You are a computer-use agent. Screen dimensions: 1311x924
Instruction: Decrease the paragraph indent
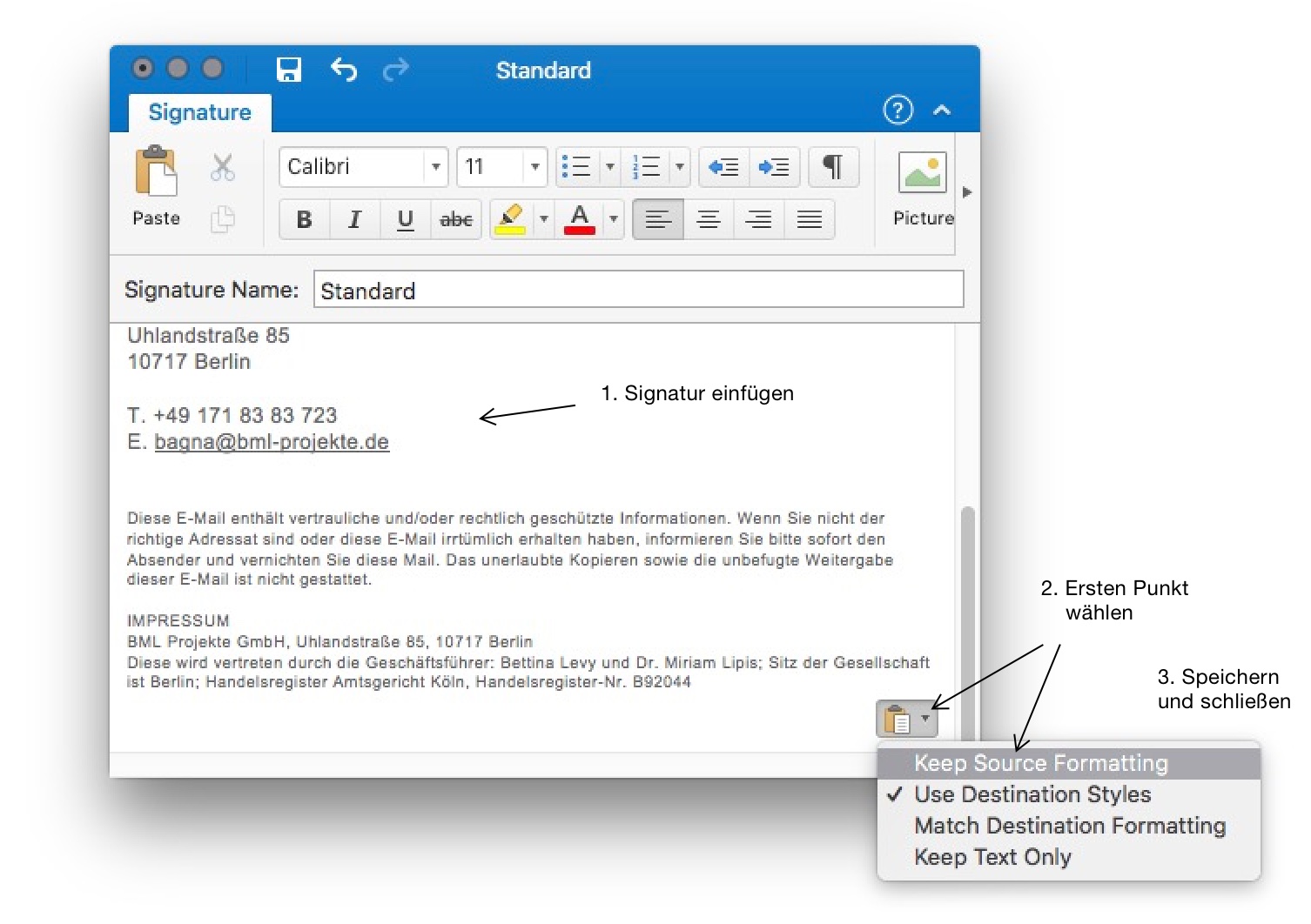(x=723, y=167)
